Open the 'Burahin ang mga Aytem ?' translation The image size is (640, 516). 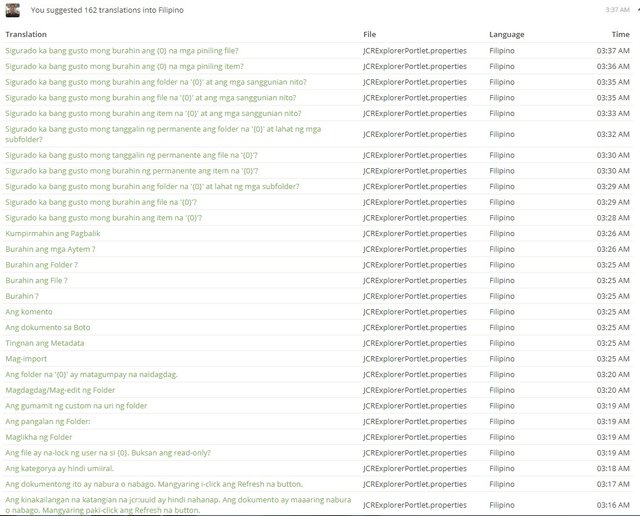[x=50, y=249]
